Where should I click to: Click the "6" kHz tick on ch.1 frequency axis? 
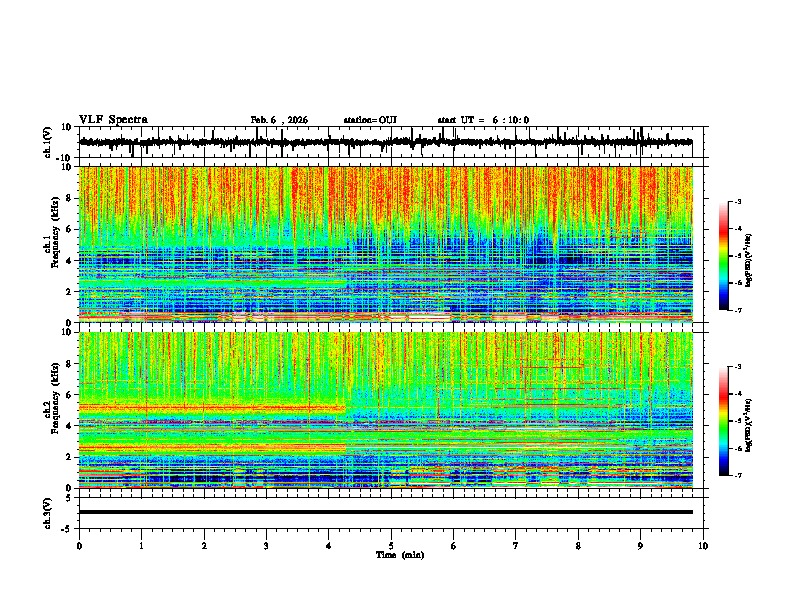pyautogui.click(x=69, y=230)
